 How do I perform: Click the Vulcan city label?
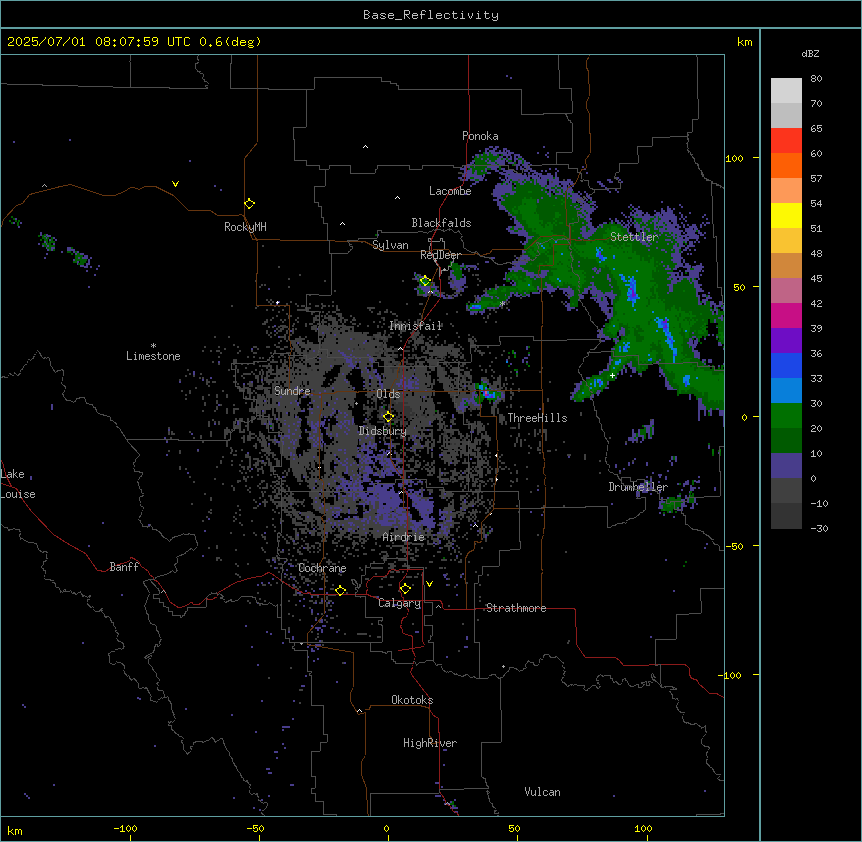coord(543,792)
